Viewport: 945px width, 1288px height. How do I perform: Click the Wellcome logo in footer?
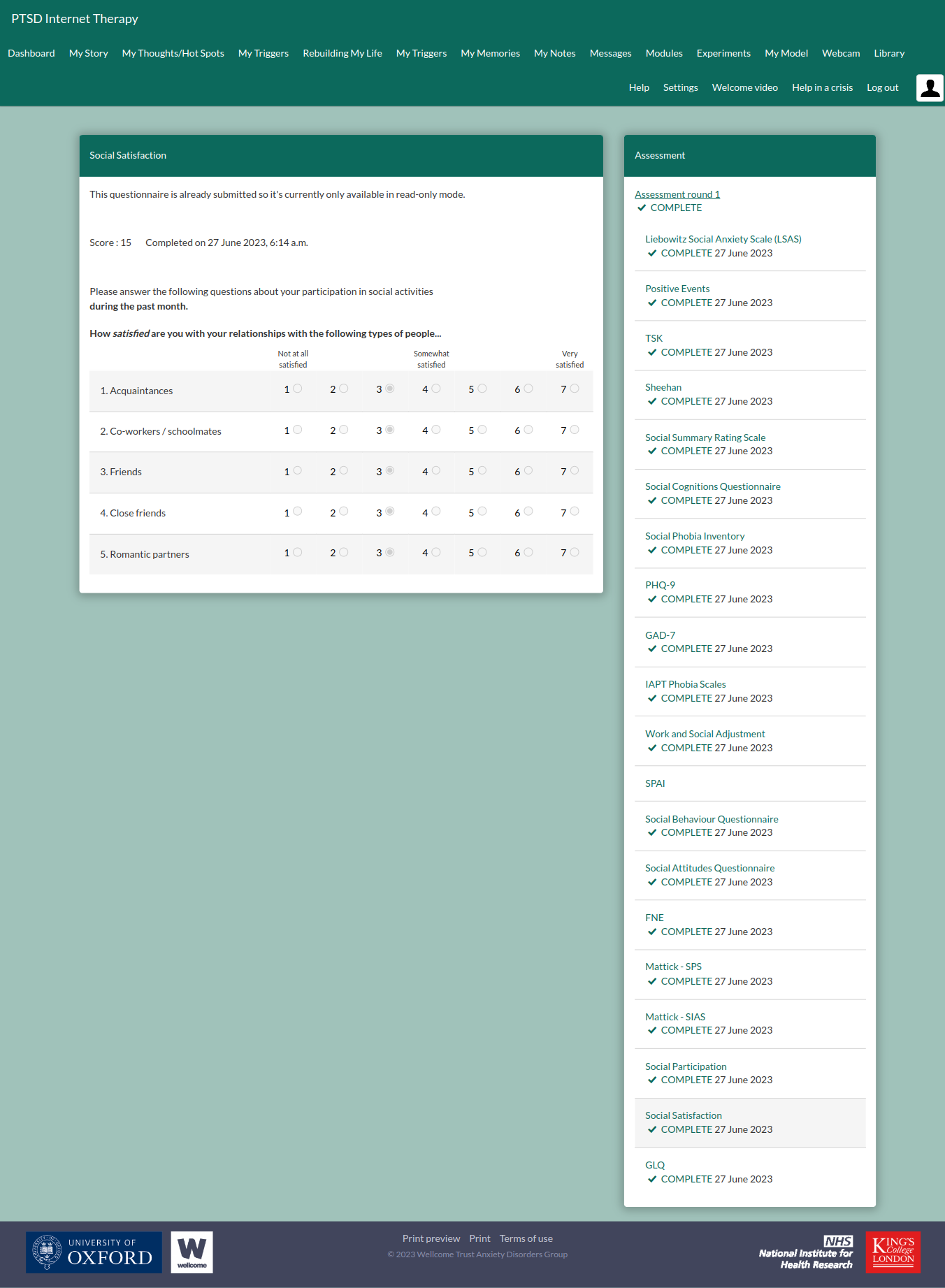pos(192,1252)
